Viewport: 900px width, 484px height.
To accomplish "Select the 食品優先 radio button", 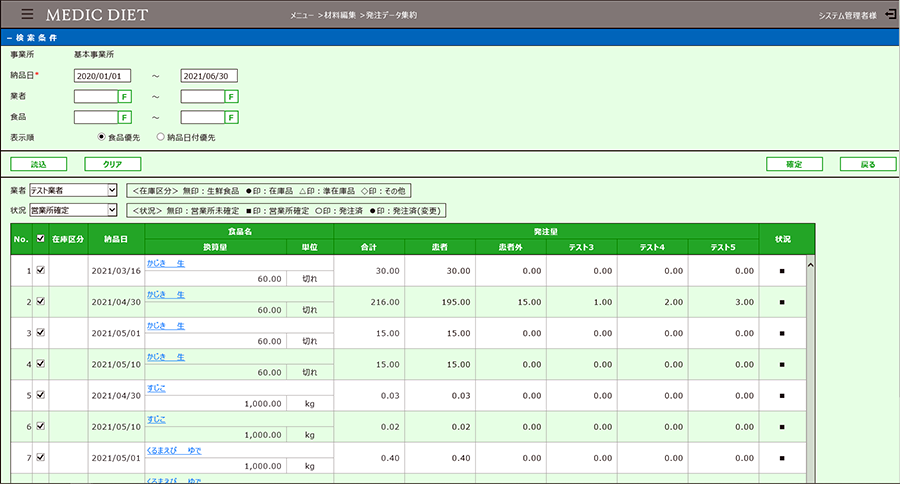I will tap(102, 137).
